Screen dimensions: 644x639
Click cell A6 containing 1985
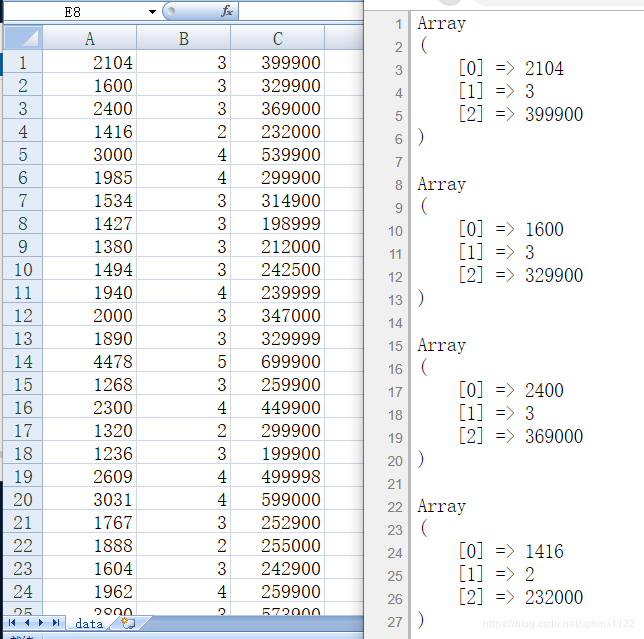pyautogui.click(x=90, y=177)
